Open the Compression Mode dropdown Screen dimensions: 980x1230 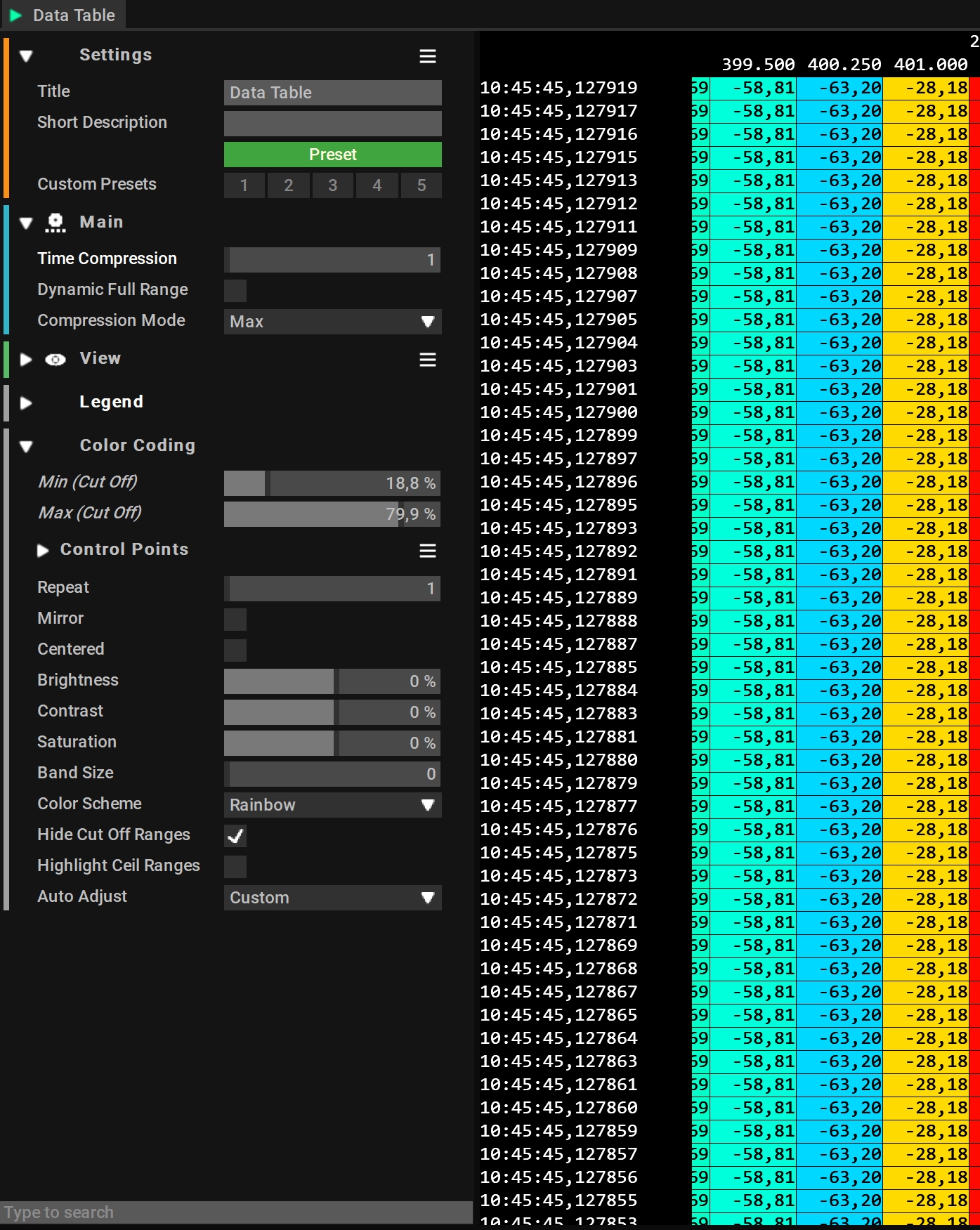click(332, 322)
